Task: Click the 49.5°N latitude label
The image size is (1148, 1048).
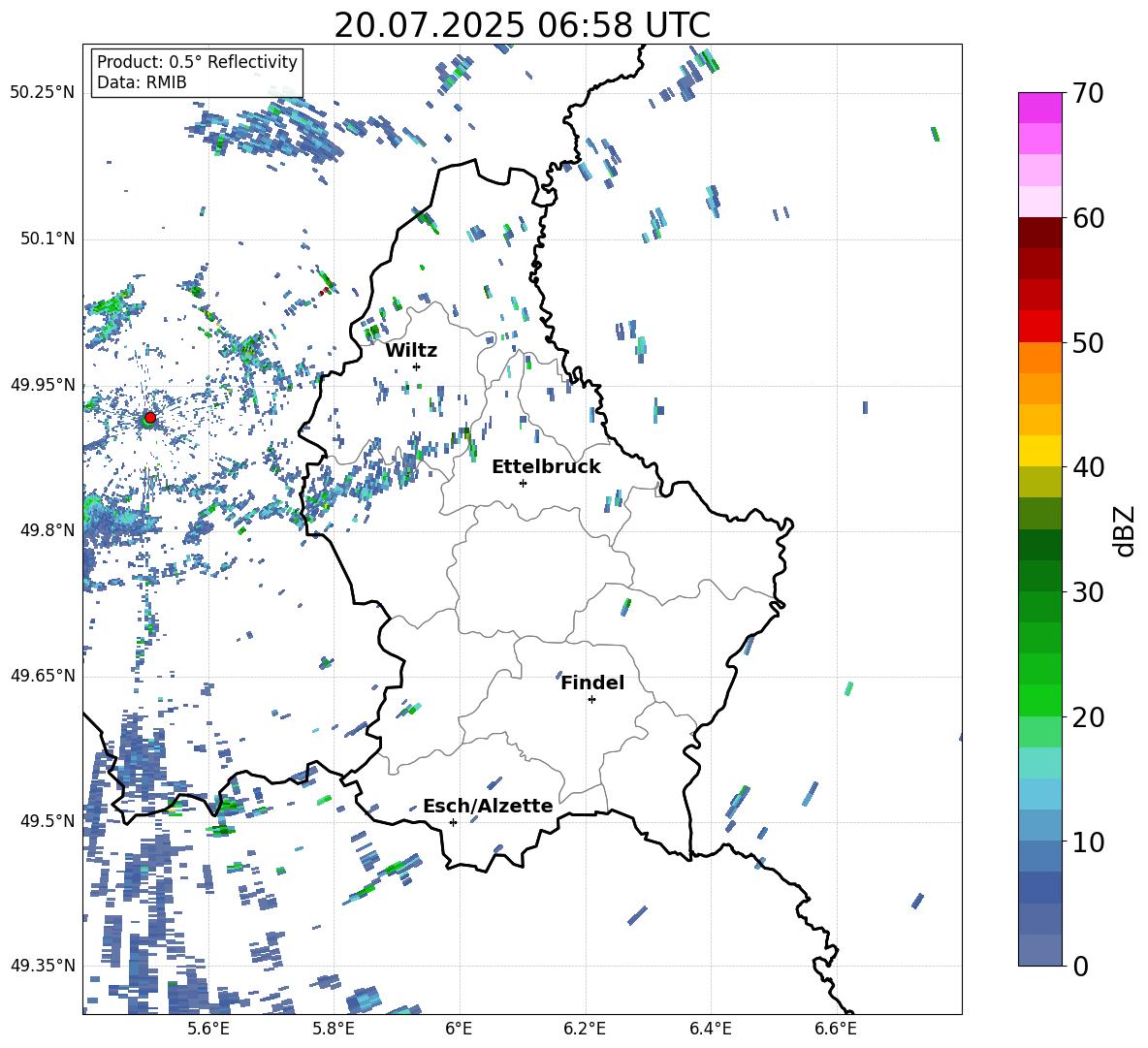Action: pos(48,820)
